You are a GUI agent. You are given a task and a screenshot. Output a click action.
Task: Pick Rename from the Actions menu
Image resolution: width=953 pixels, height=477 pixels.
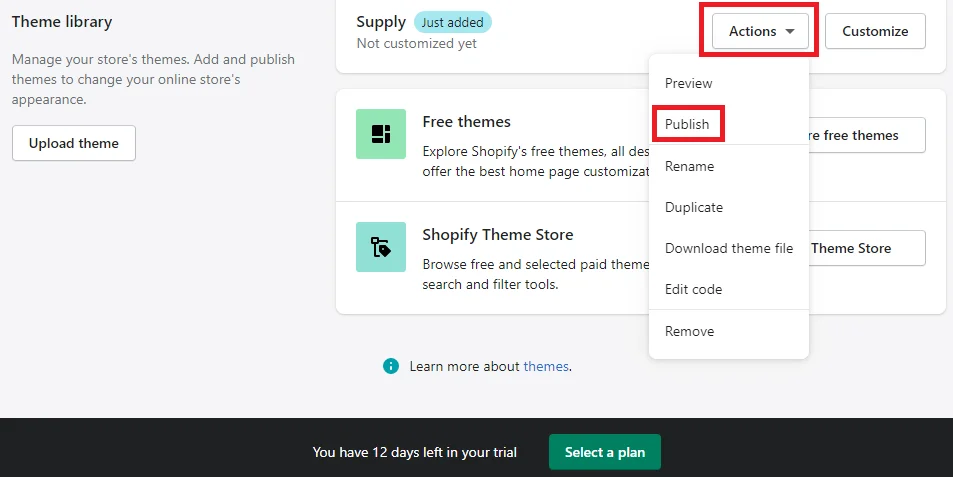(688, 166)
